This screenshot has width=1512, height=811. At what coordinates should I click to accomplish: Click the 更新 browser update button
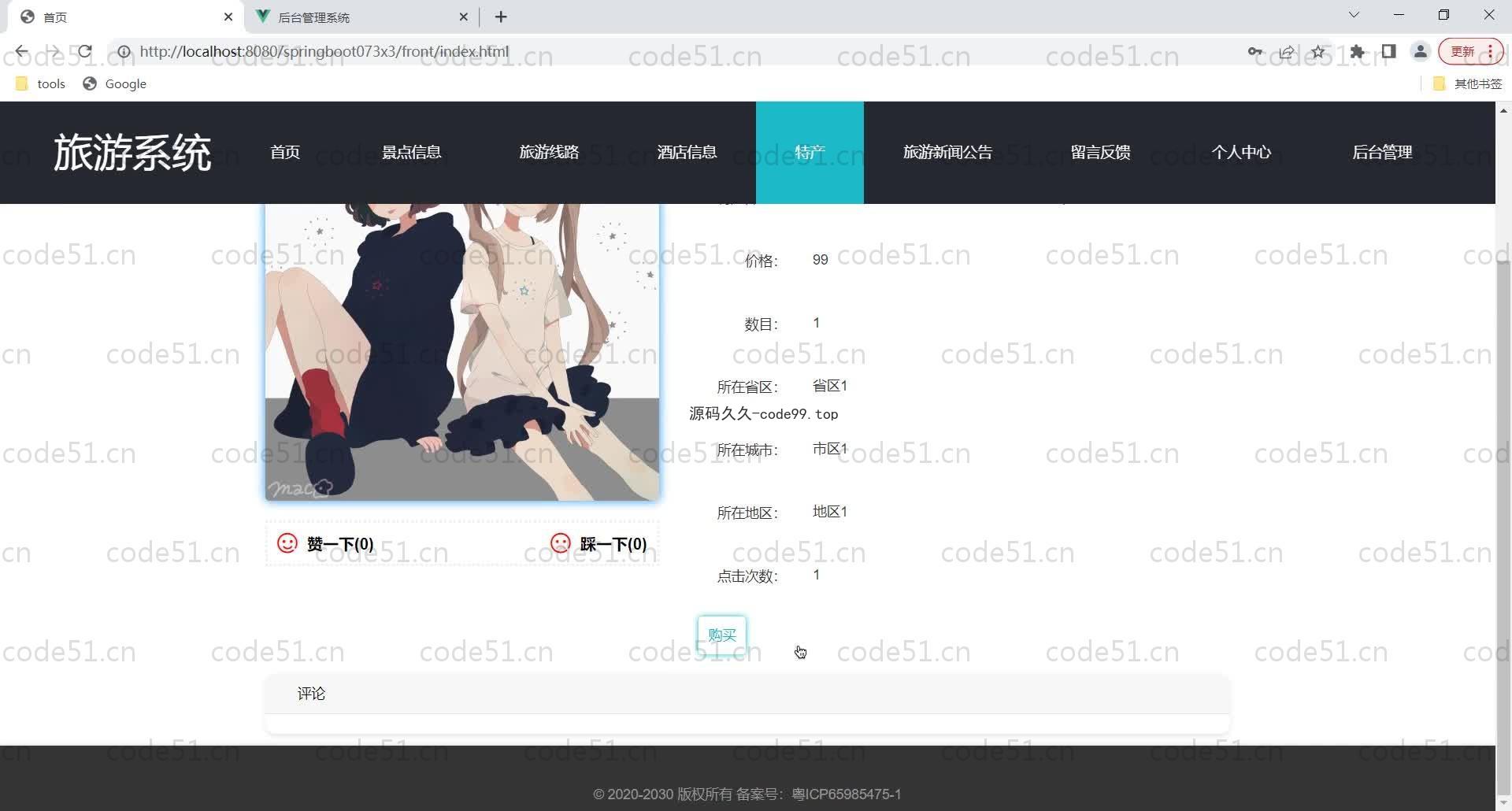(1462, 52)
